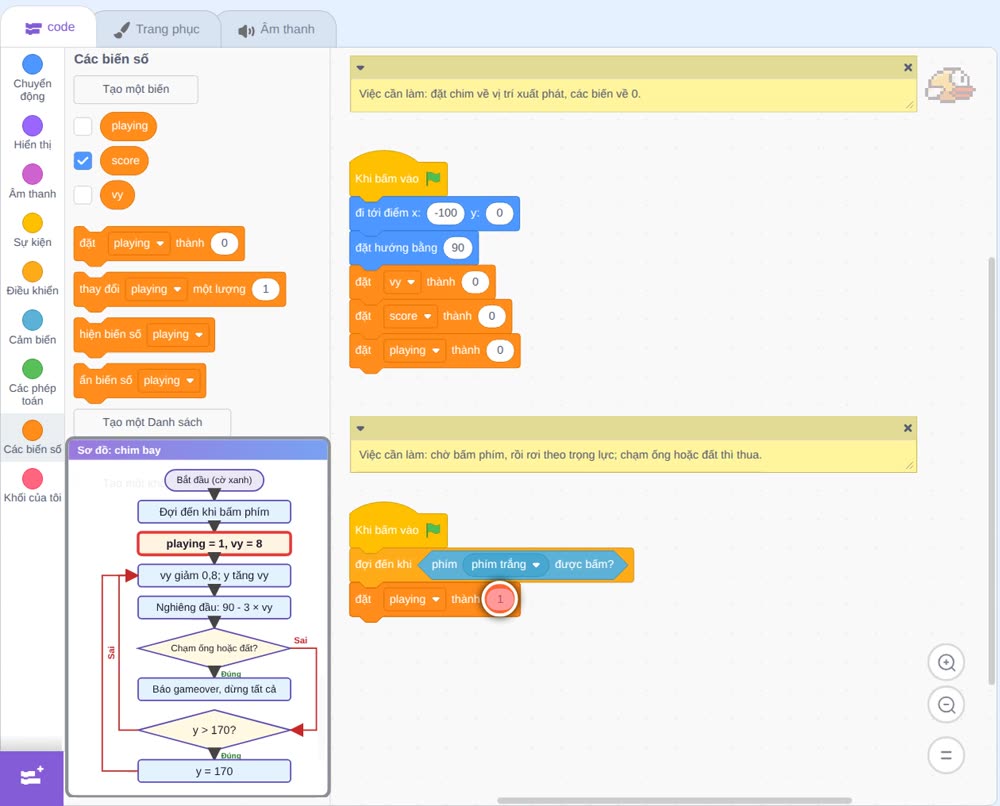Tick the vy variable checkbox
The image size is (1000, 806).
click(x=83, y=194)
